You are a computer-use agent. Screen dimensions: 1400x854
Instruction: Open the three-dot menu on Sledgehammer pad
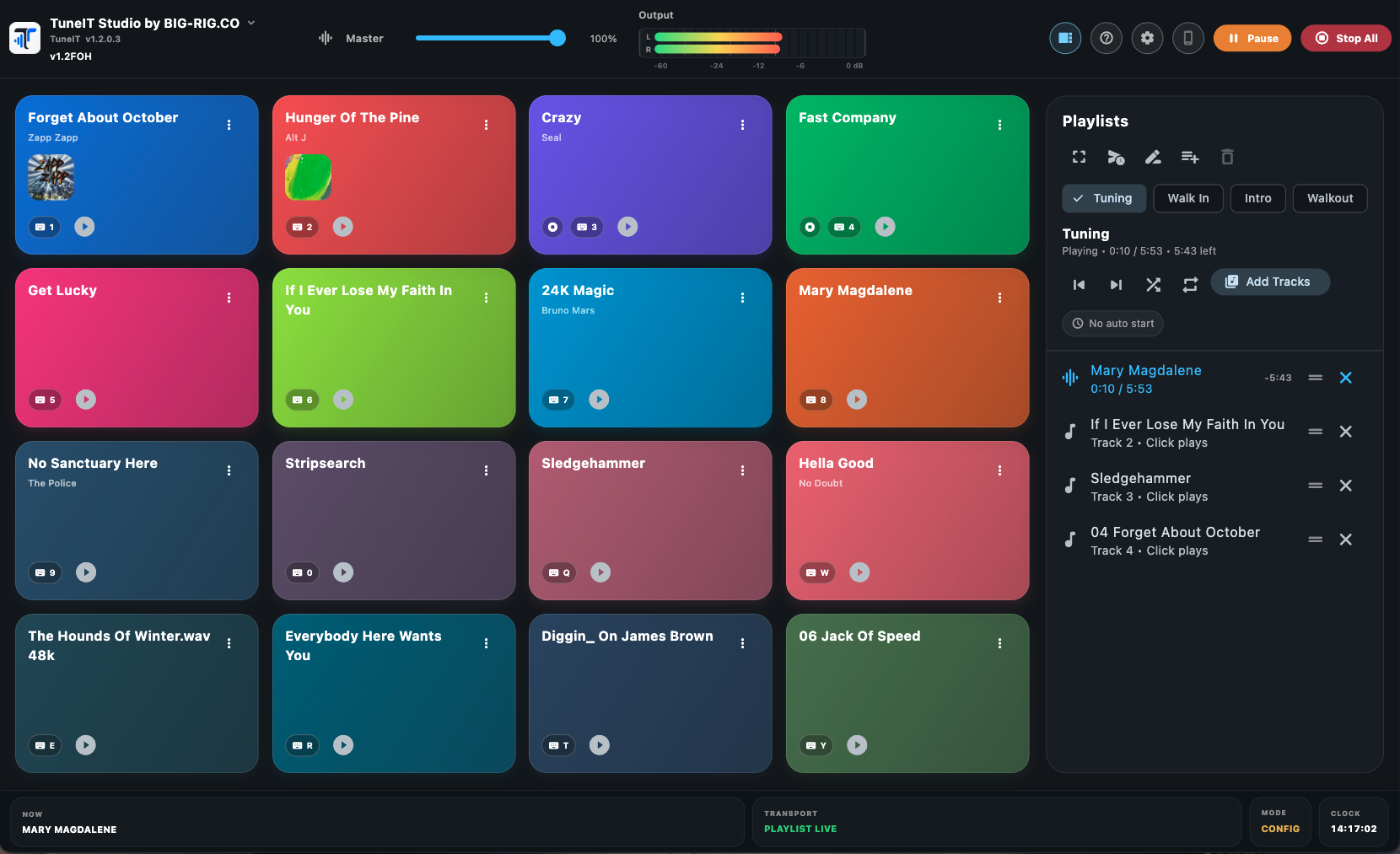click(x=742, y=470)
